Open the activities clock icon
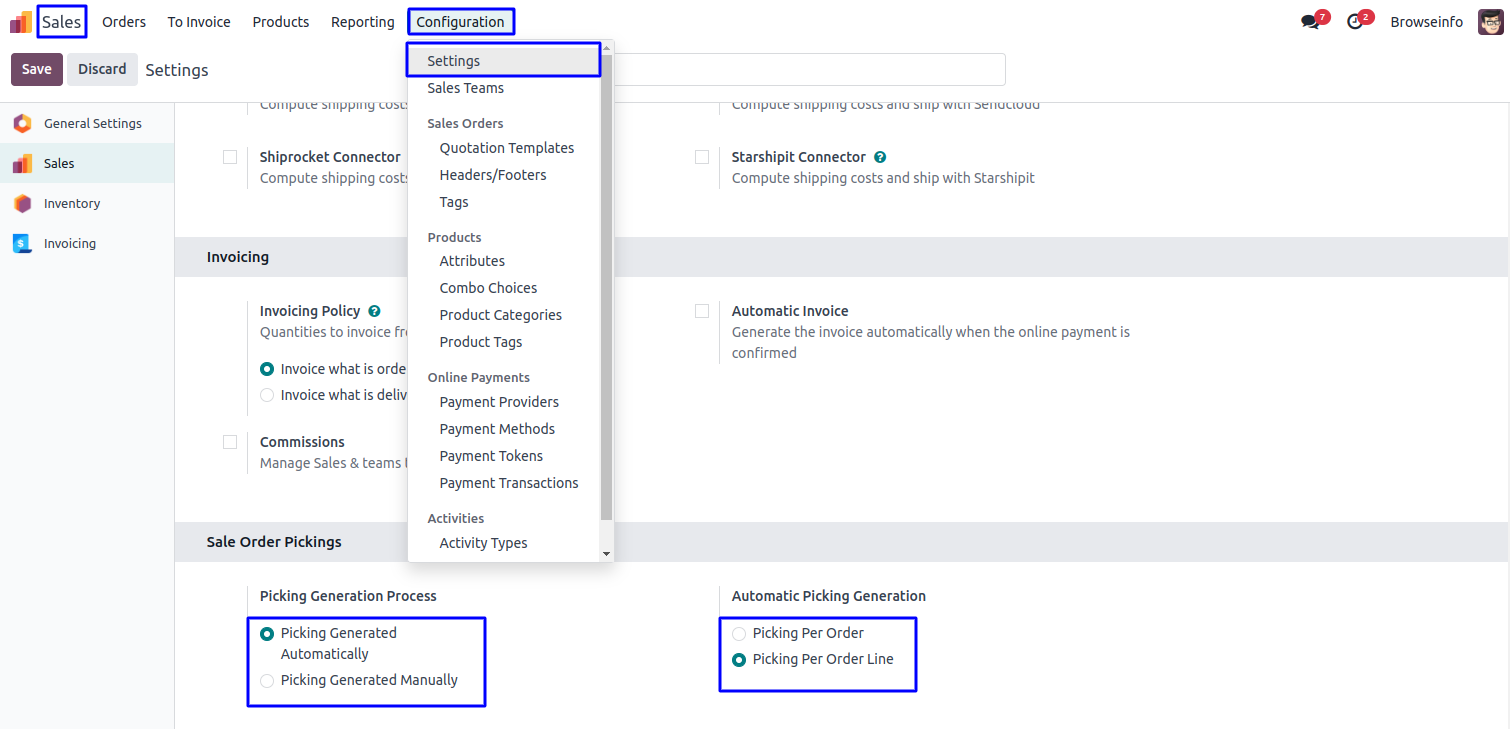The image size is (1510, 729). click(1355, 22)
